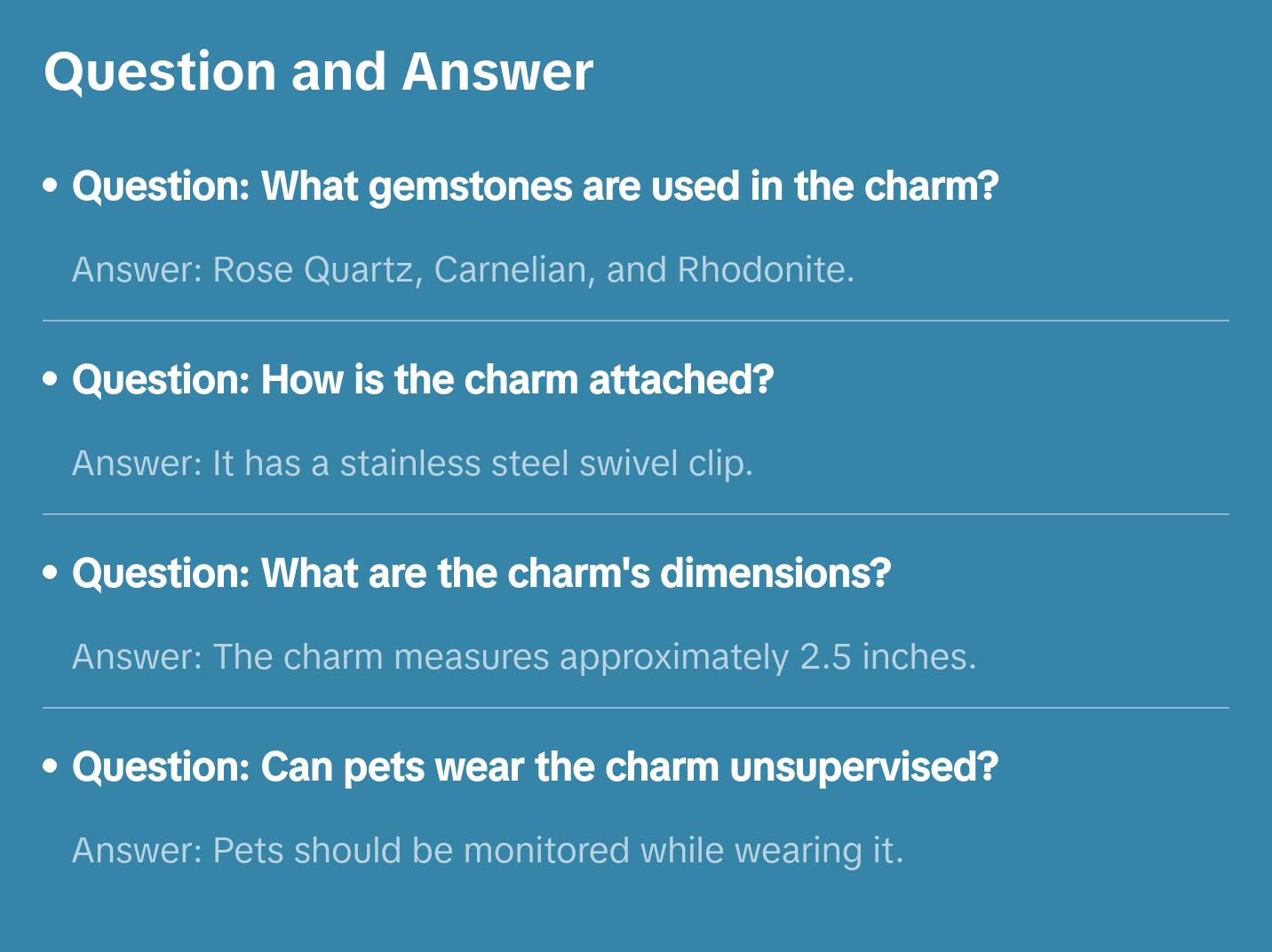
Task: Expand the gemstones used in charm question
Action: tap(535, 186)
